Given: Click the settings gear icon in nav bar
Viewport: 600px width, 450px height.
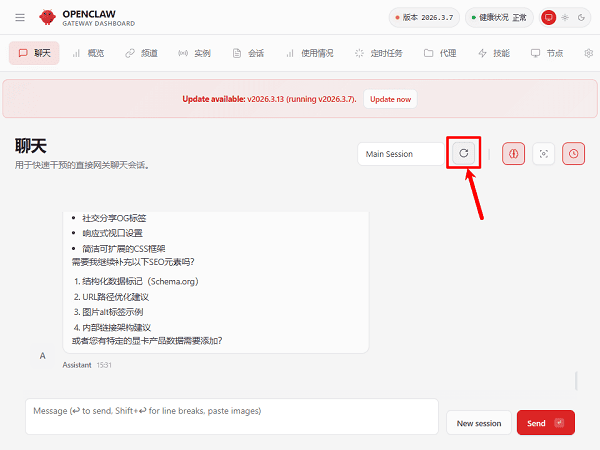Looking at the screenshot, I should pos(589,52).
